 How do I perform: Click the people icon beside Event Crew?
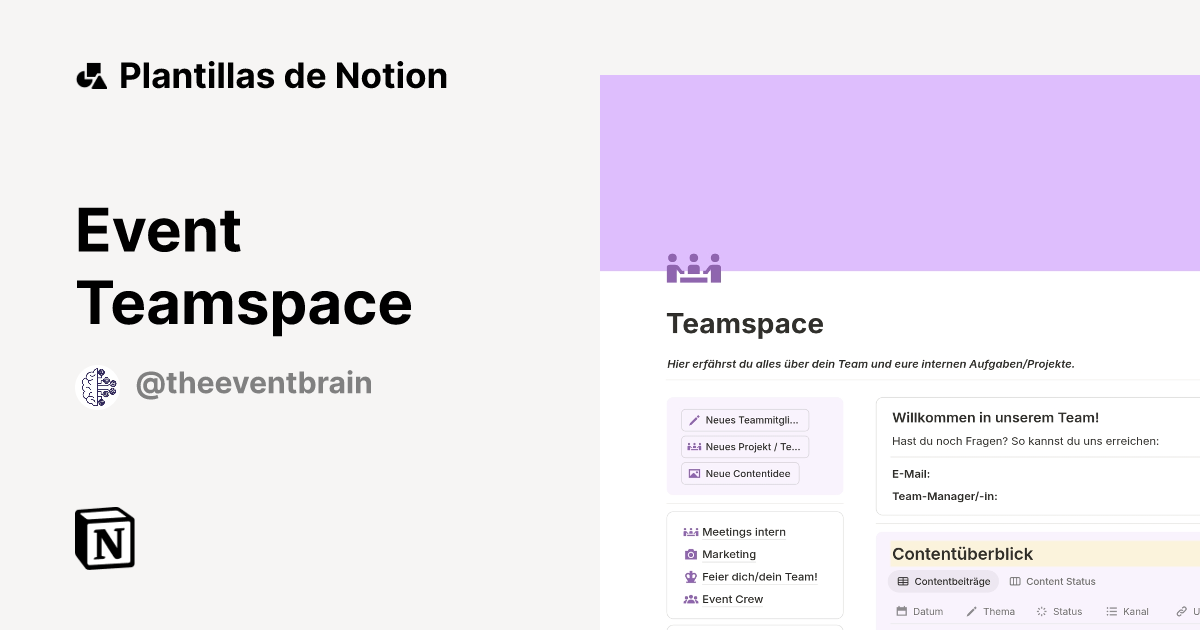click(x=690, y=599)
